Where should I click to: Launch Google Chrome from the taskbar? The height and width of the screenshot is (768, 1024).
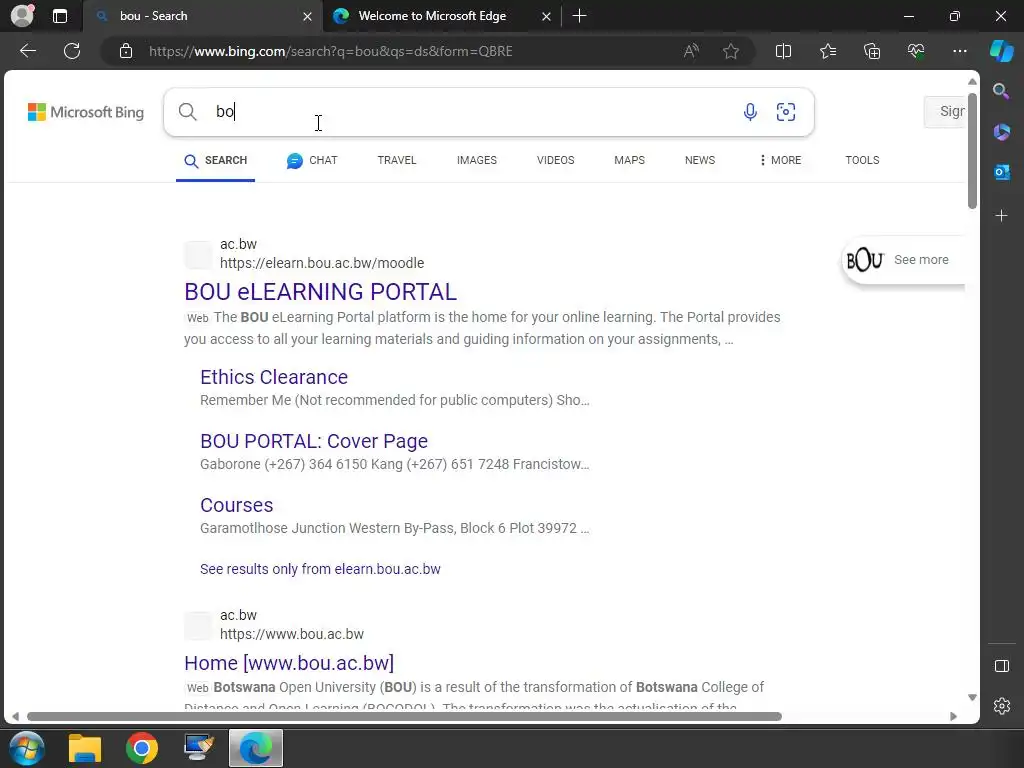[x=142, y=748]
